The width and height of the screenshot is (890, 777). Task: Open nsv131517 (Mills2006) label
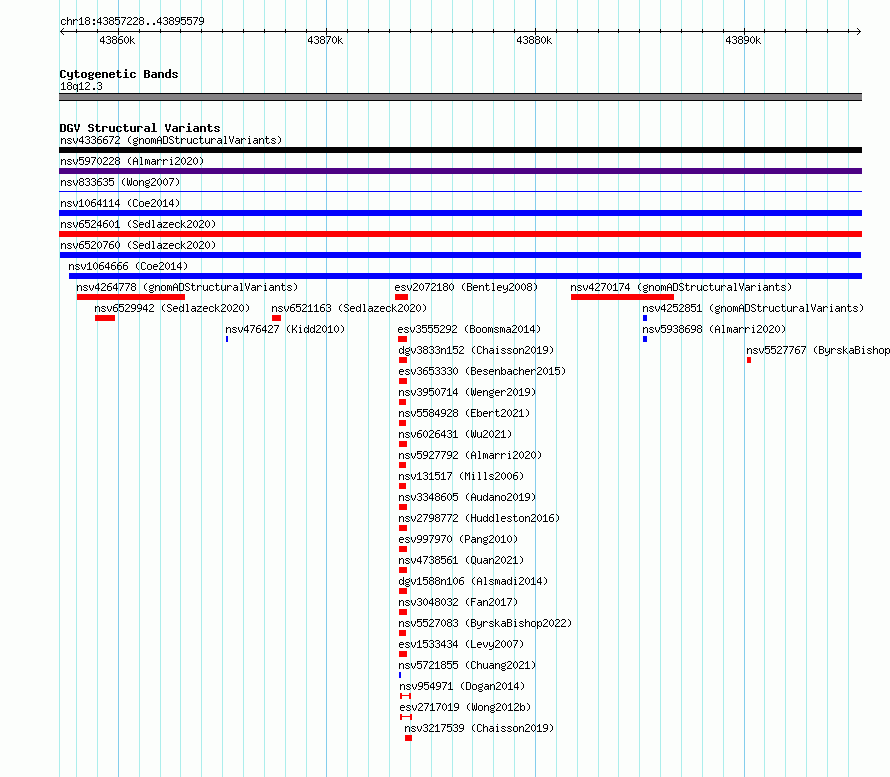click(461, 476)
